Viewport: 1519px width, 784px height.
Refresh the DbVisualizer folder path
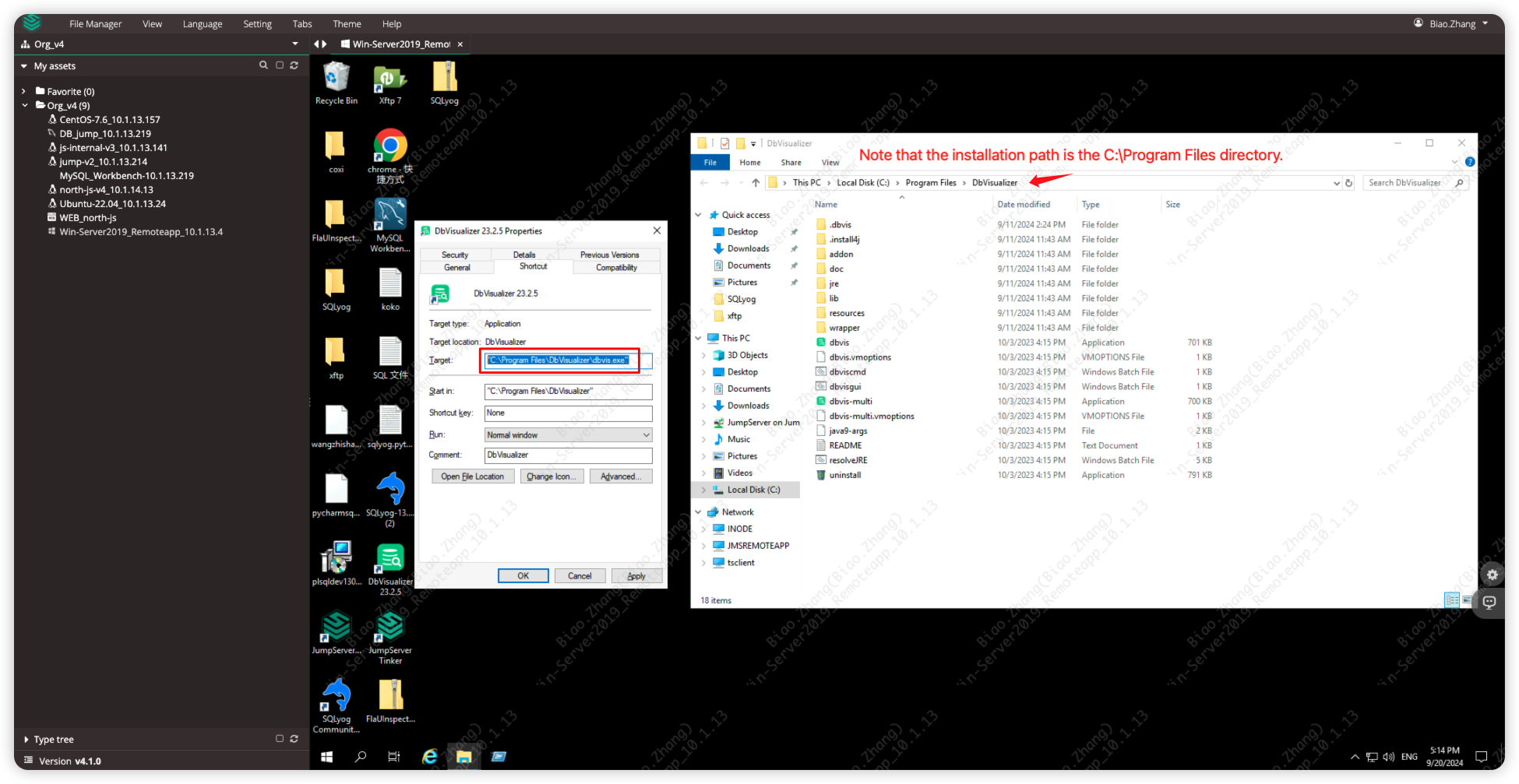pos(1349,183)
